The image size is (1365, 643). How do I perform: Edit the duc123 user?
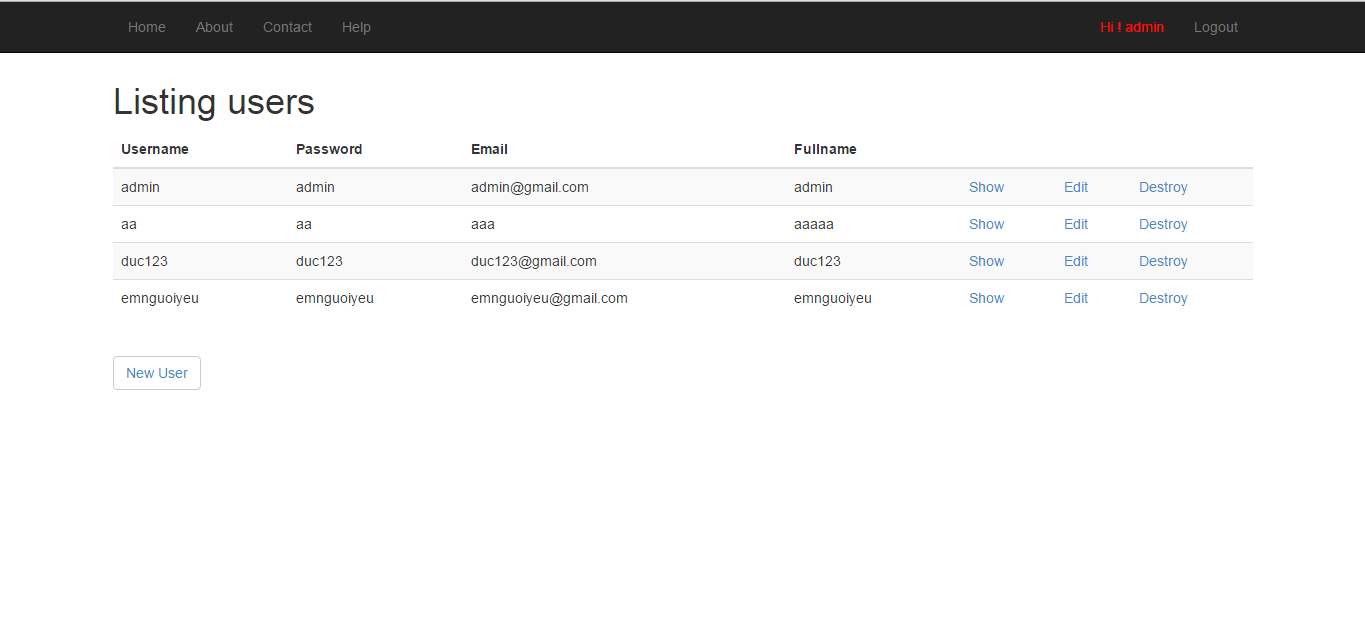[x=1076, y=261]
